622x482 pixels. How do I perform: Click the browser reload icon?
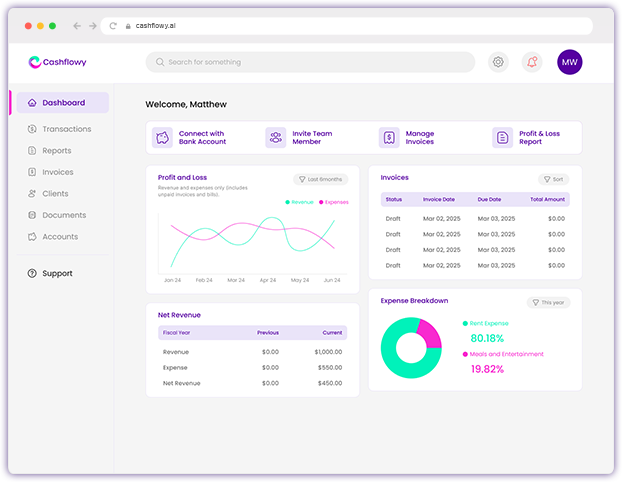pyautogui.click(x=114, y=25)
